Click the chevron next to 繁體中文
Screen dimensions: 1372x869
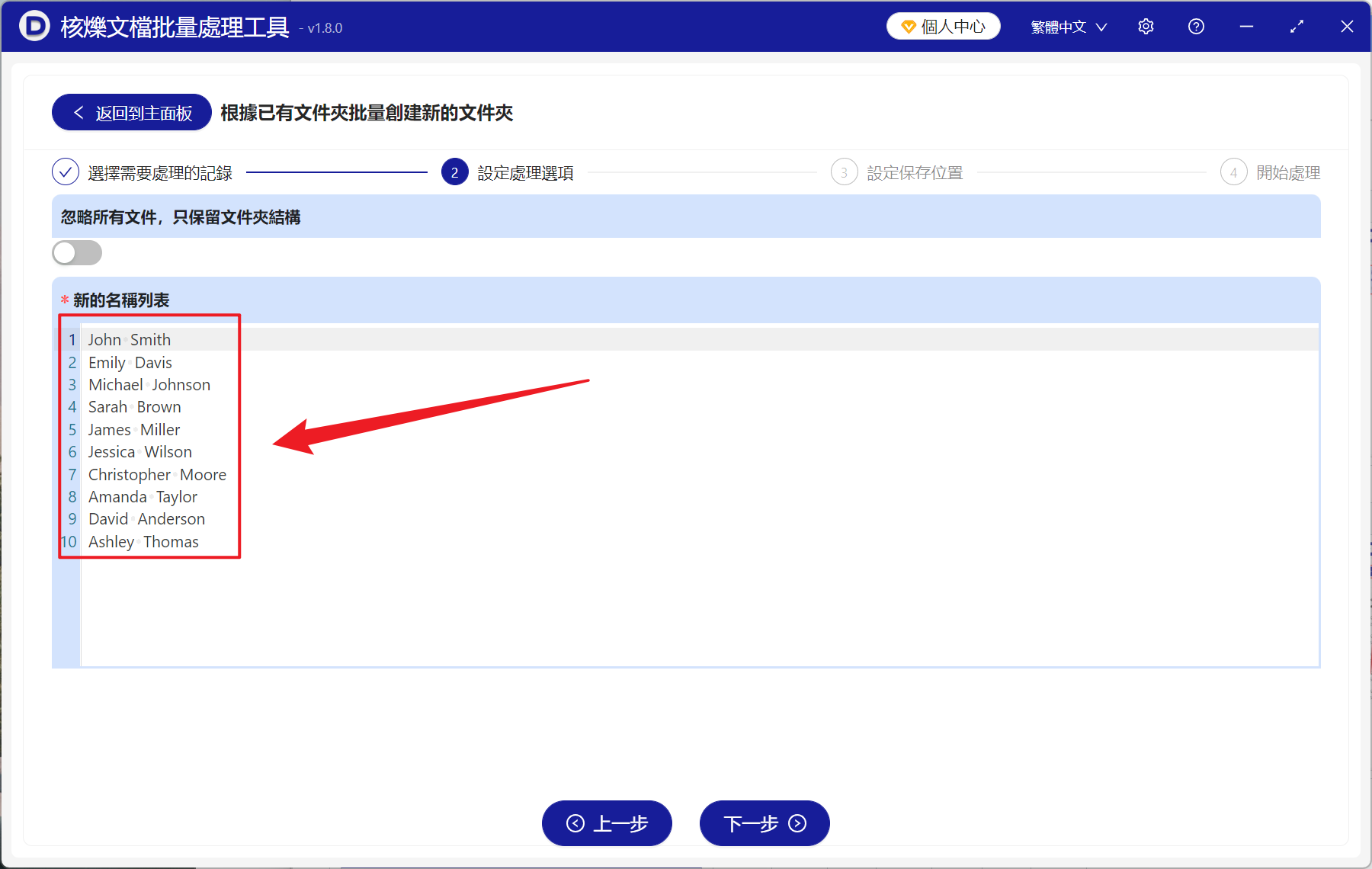[1101, 27]
